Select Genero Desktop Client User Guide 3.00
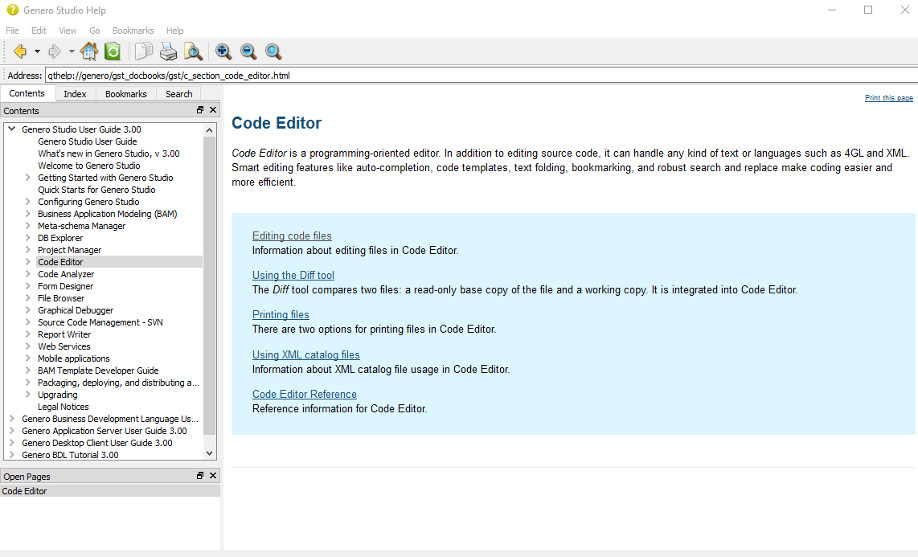 (x=97, y=443)
